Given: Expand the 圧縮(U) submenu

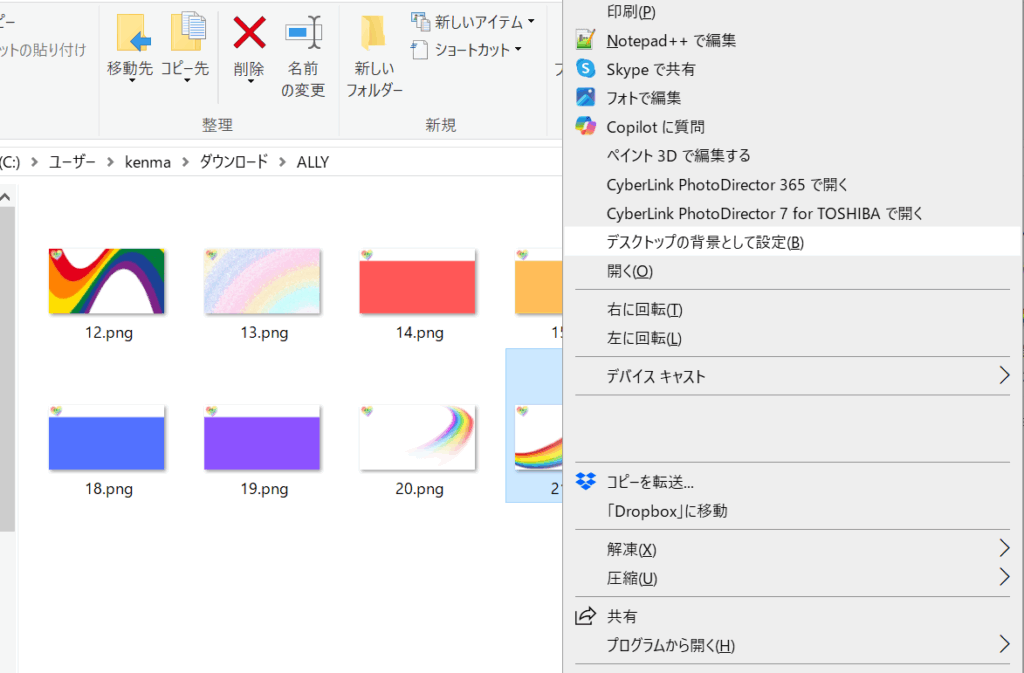Looking at the screenshot, I should click(792, 578).
